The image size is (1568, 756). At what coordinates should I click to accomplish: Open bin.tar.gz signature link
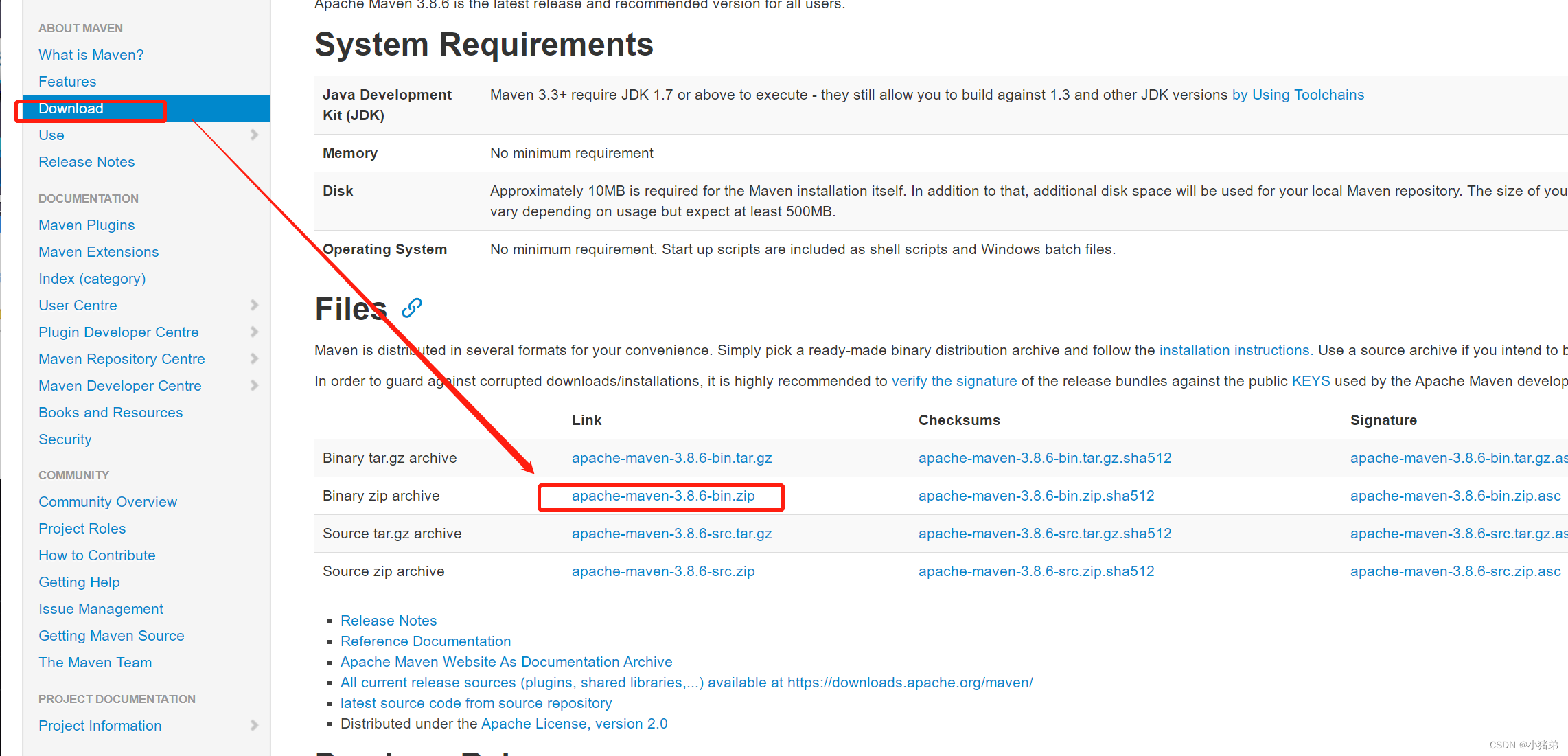tap(1459, 458)
